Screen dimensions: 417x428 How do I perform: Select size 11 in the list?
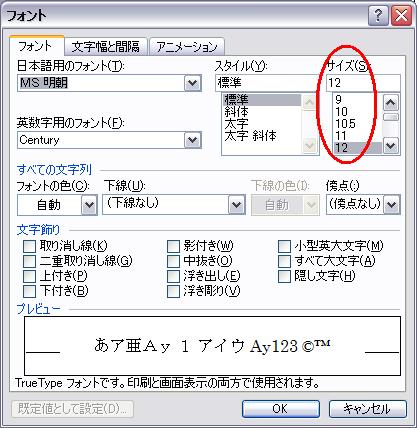pyautogui.click(x=357, y=136)
